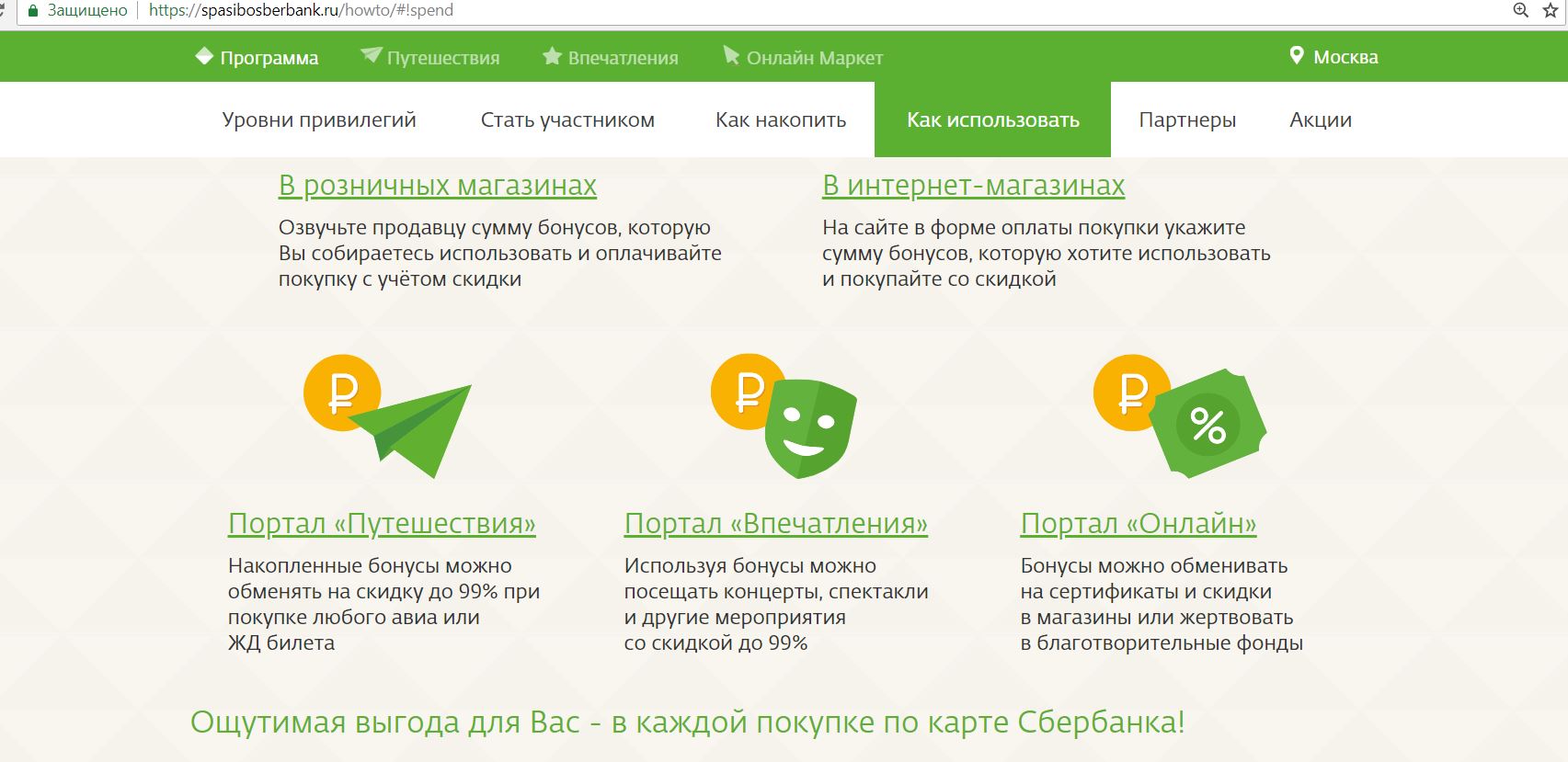Open the Портал «Онлайн» link
Image resolution: width=1568 pixels, height=762 pixels.
coord(1138,524)
